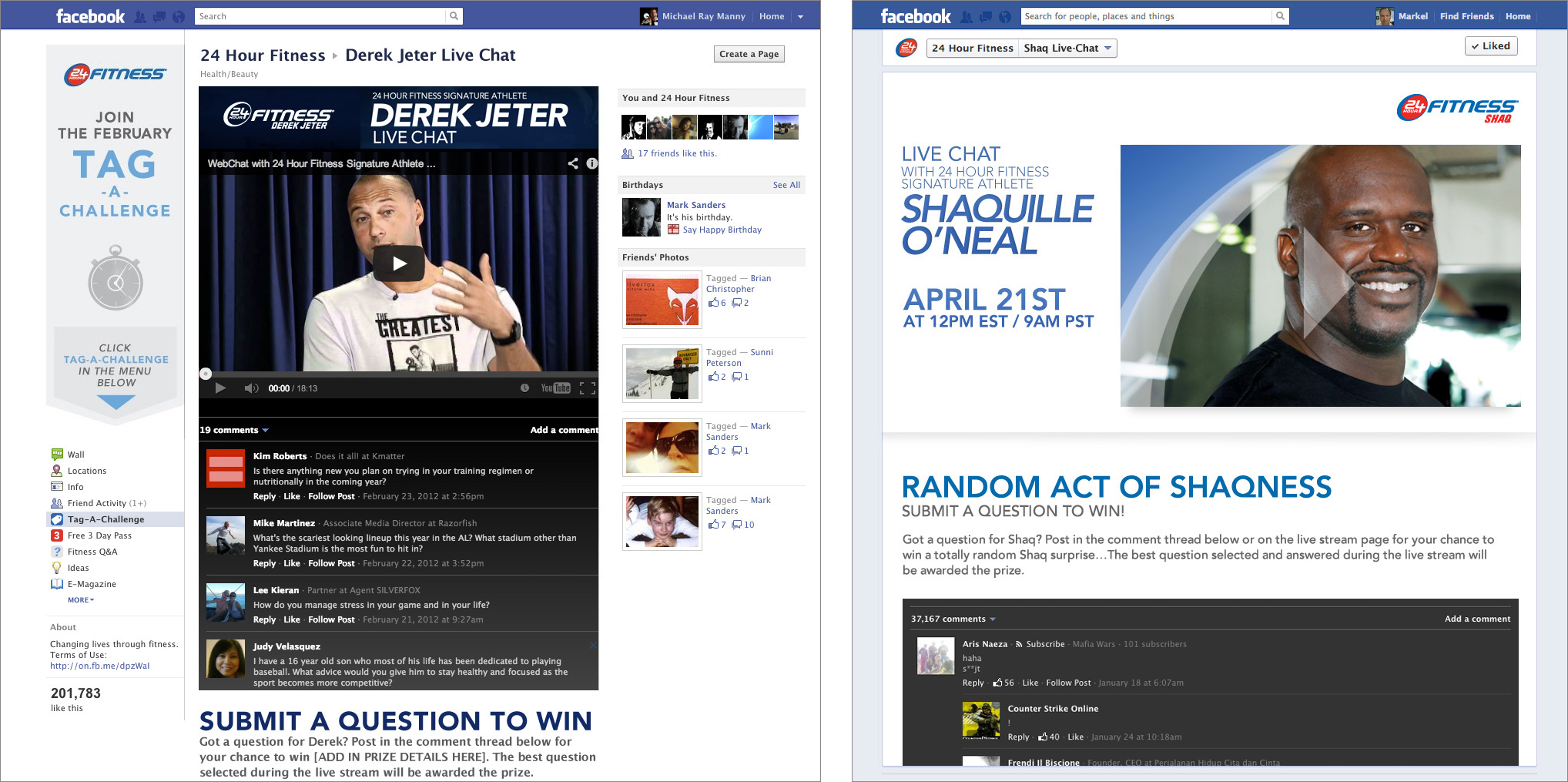The image size is (1568, 782).
Task: Click search magnifier in left Facebook window
Action: click(x=454, y=16)
